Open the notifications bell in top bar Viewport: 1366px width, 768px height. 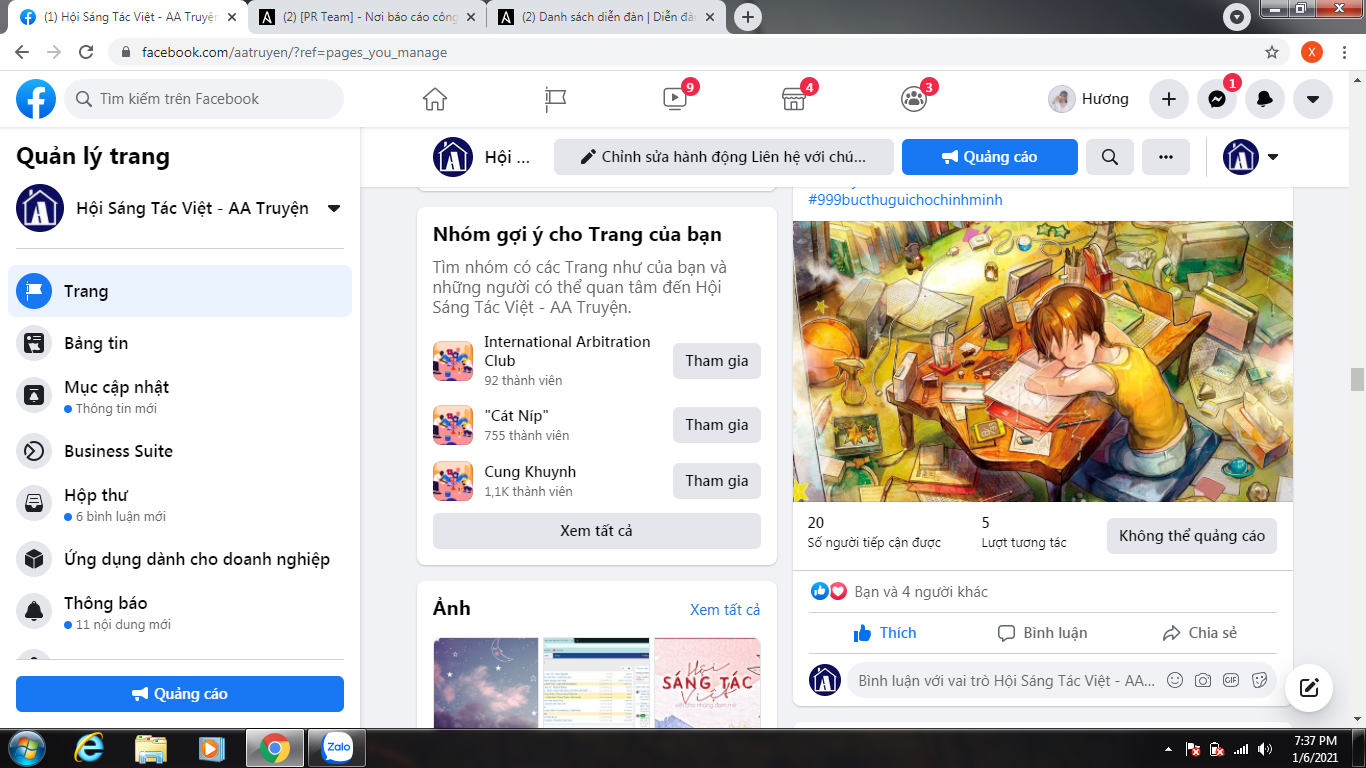(1265, 99)
